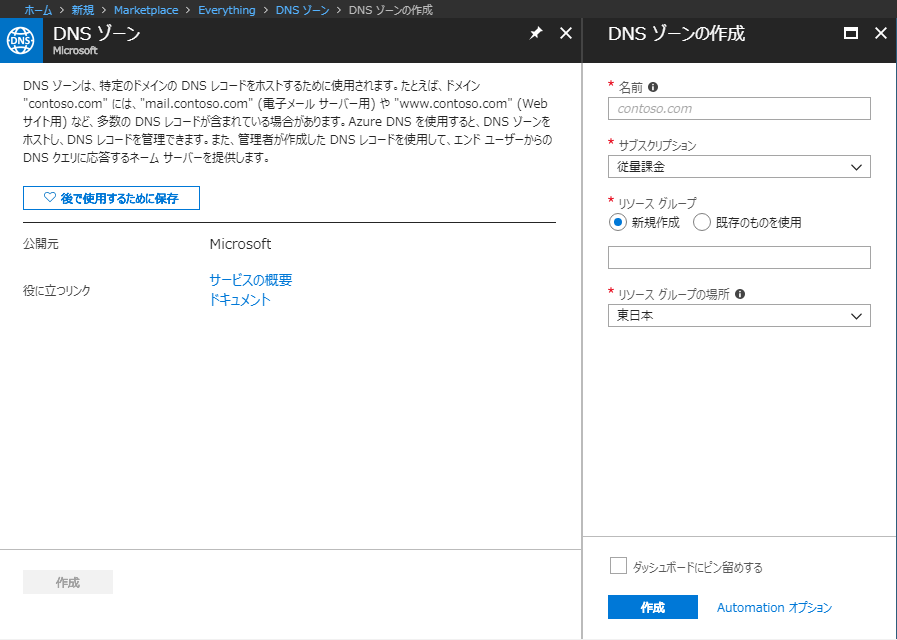Image resolution: width=897 pixels, height=640 pixels.
Task: Close the DNS ゾーンの作成 blade
Action: click(x=881, y=34)
